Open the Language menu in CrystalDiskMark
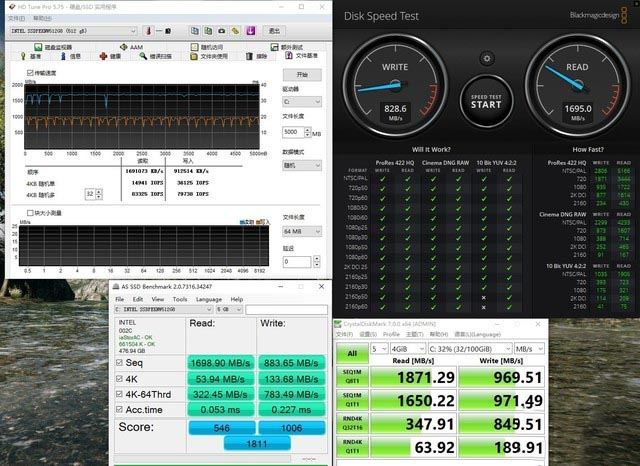This screenshot has width=640, height=466. click(x=478, y=334)
